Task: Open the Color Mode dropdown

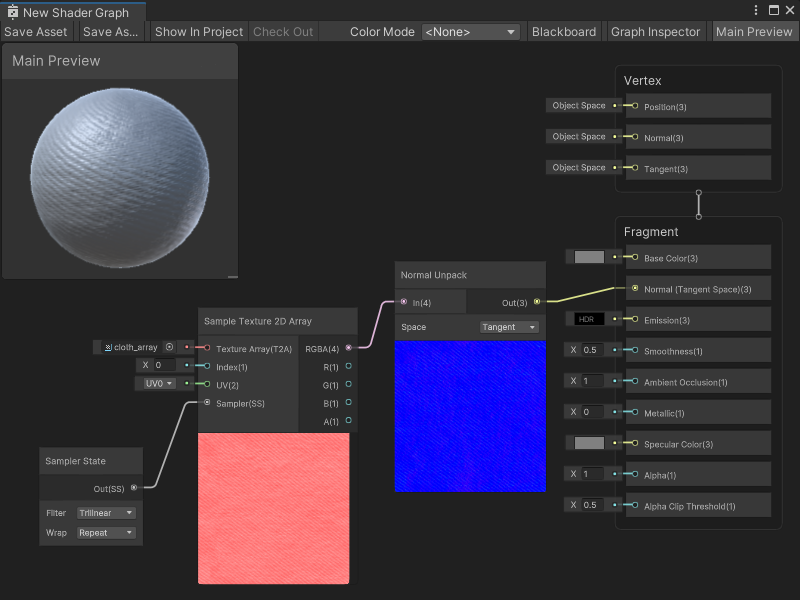Action: click(x=470, y=31)
